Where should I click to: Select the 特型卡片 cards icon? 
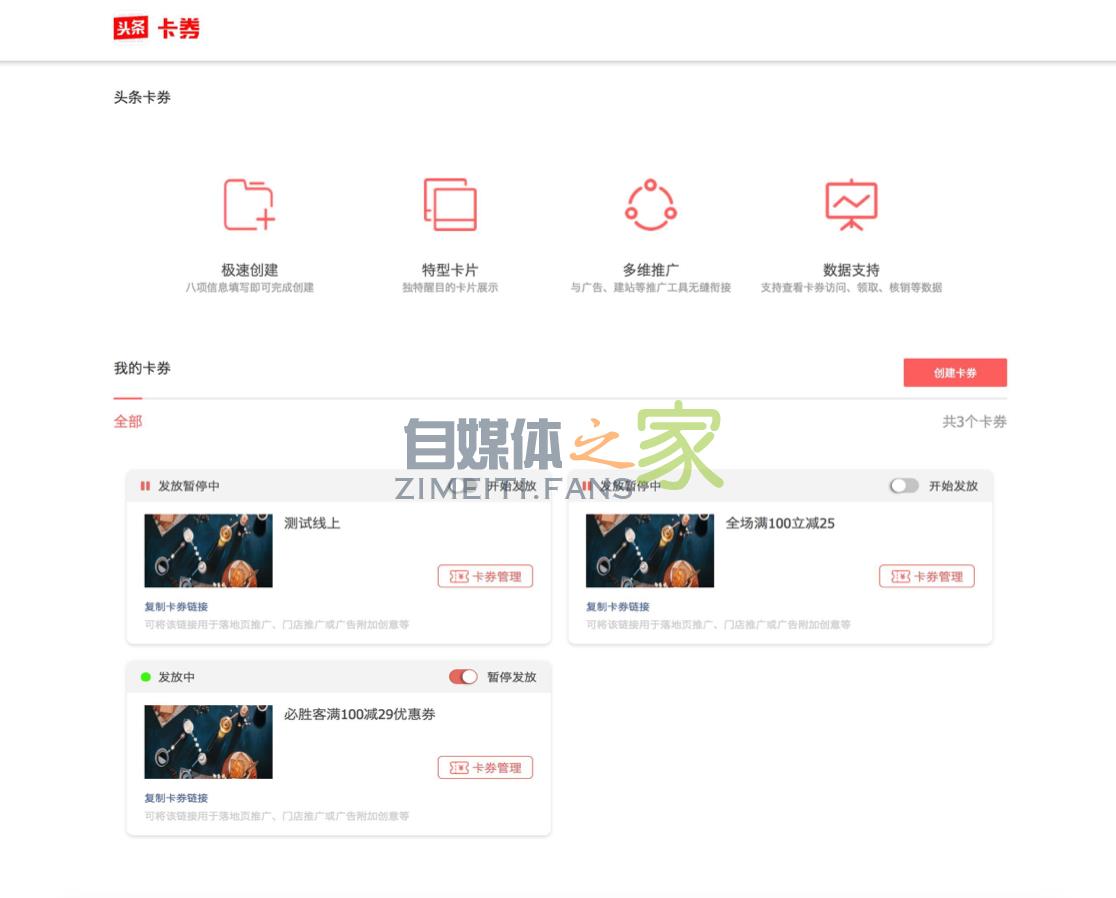pos(450,204)
